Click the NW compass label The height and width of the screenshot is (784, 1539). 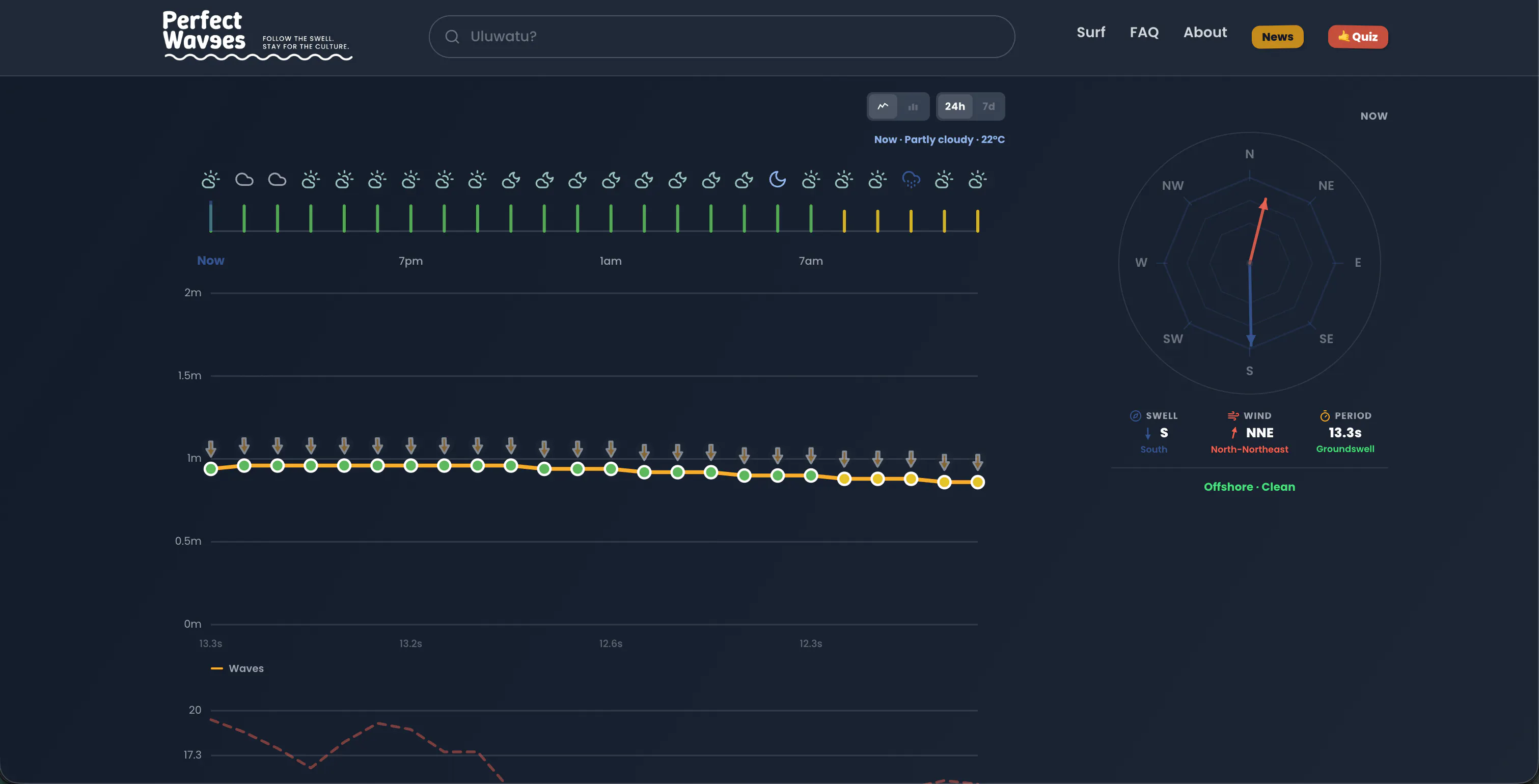coord(1173,186)
